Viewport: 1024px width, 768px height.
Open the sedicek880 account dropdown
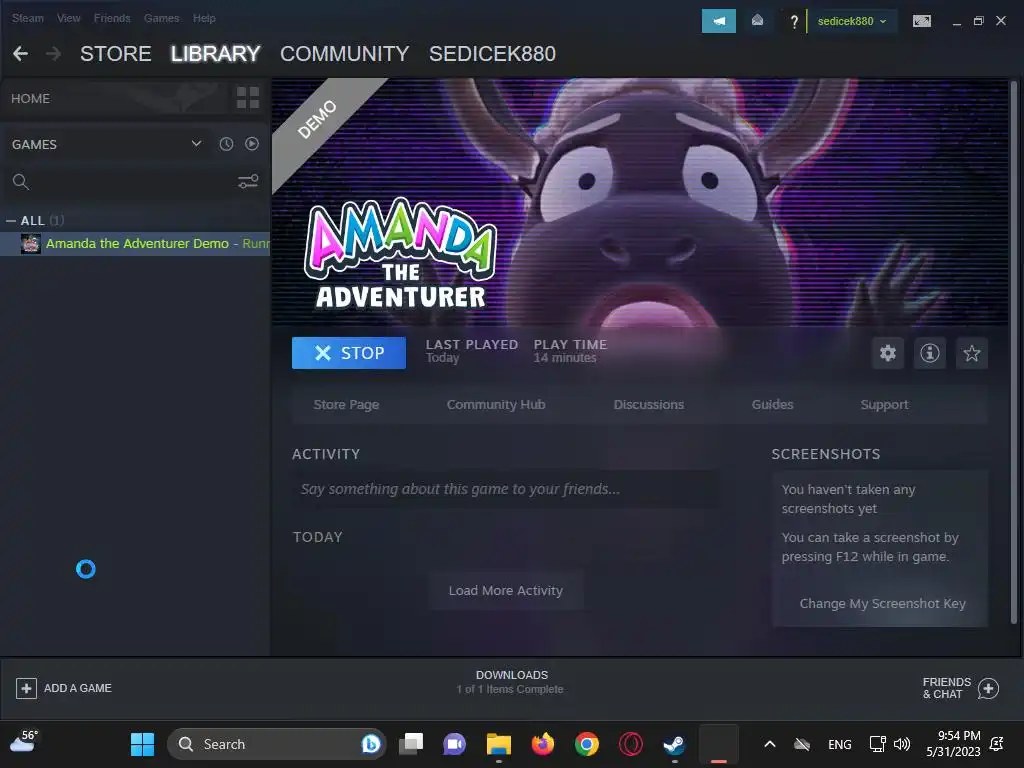852,21
